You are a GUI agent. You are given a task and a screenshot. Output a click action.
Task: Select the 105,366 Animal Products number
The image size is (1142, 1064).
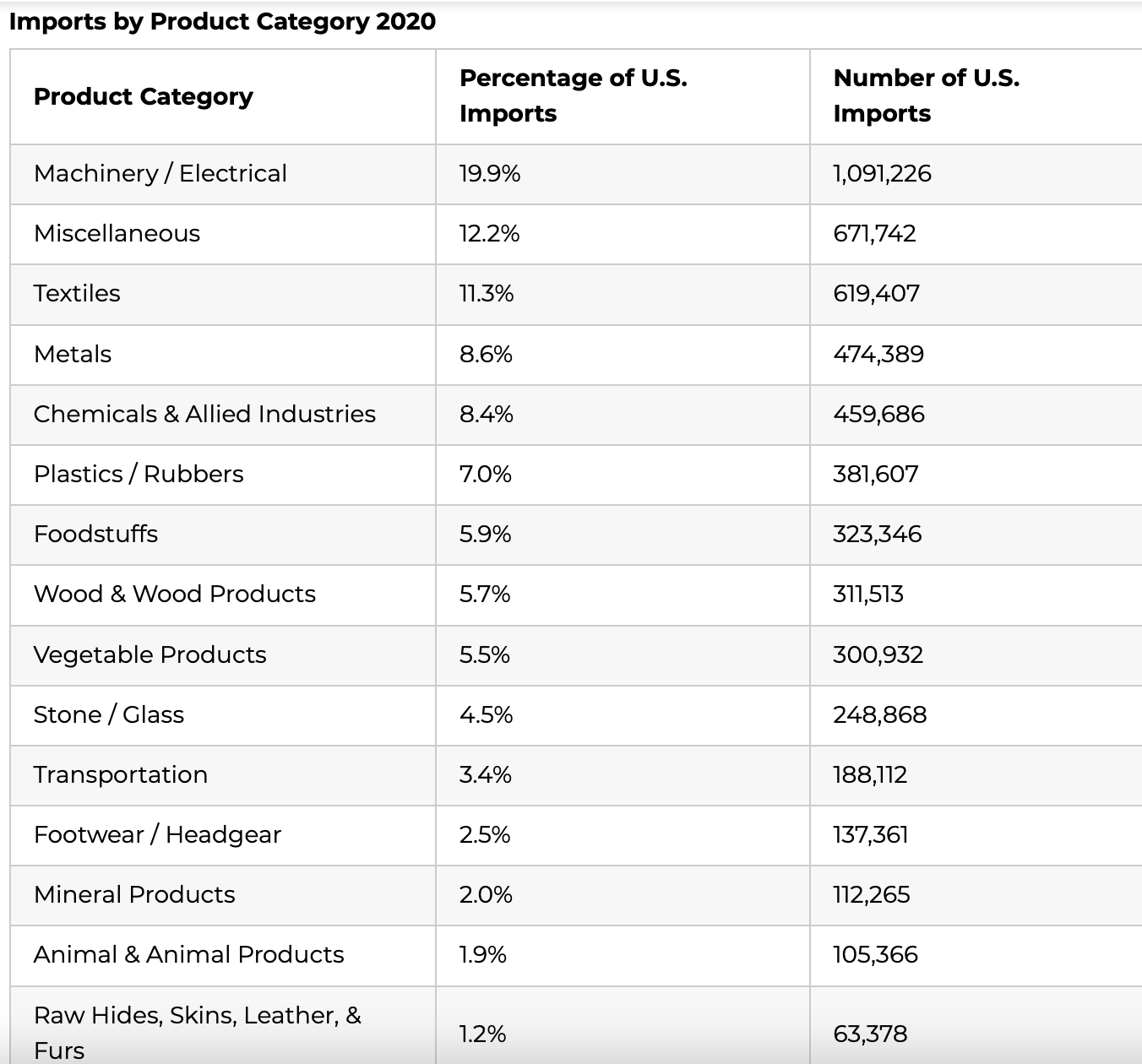[x=875, y=955]
